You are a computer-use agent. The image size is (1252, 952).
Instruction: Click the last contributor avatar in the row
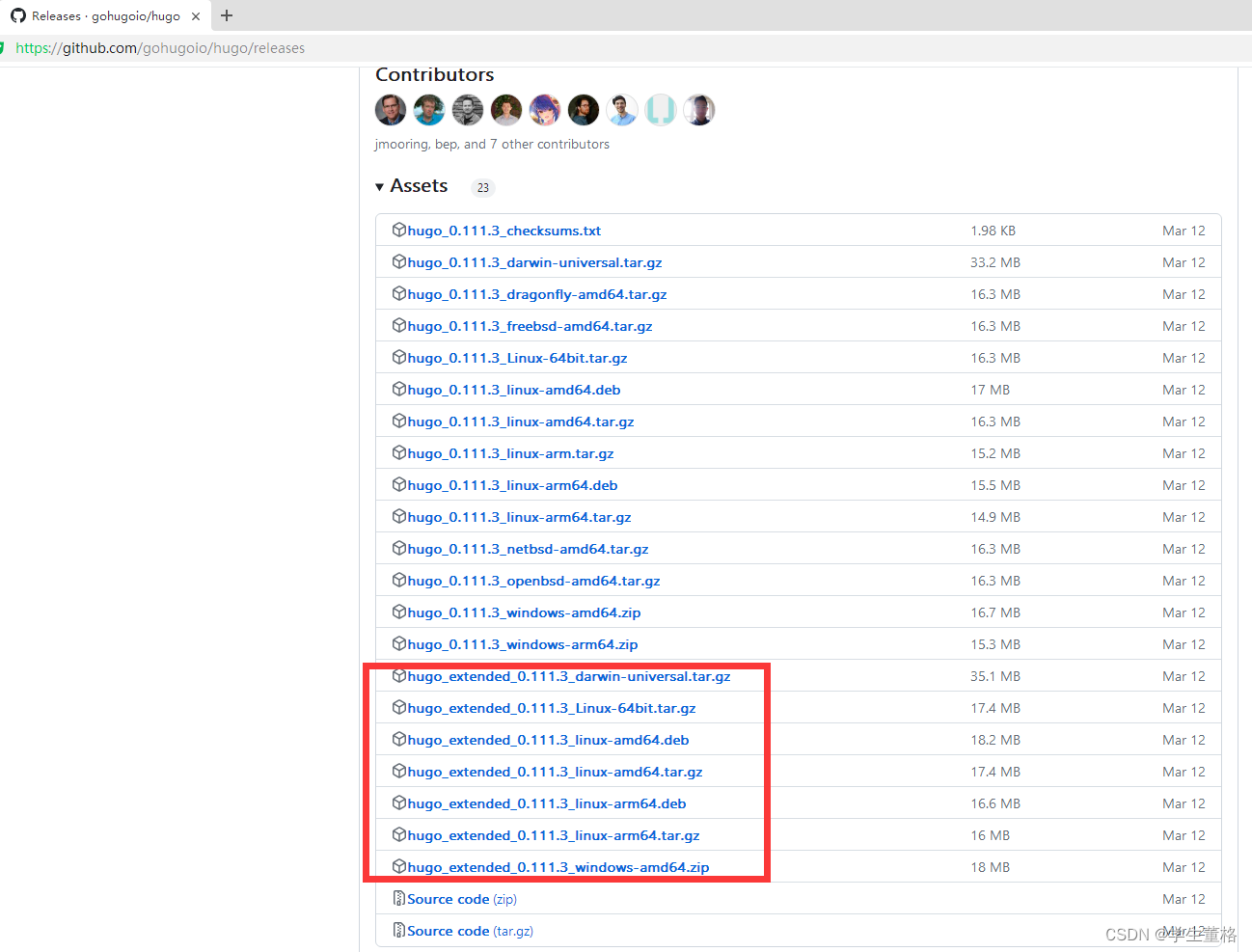click(x=698, y=110)
